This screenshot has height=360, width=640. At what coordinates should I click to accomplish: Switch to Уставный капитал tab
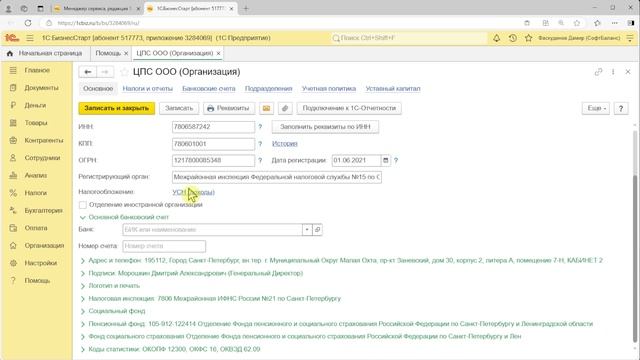click(x=393, y=89)
